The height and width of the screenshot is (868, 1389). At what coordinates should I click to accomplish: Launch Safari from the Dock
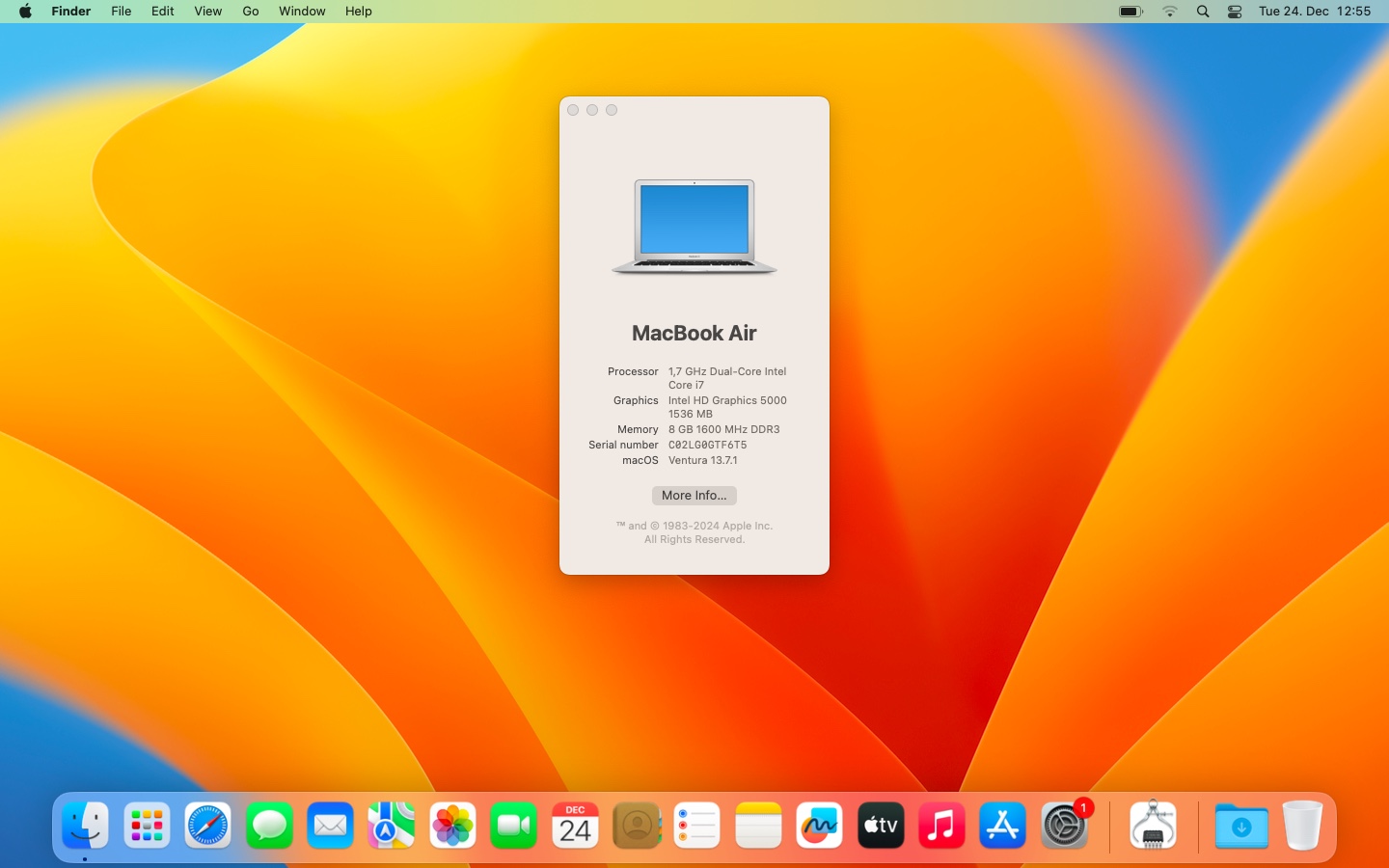pos(207,826)
